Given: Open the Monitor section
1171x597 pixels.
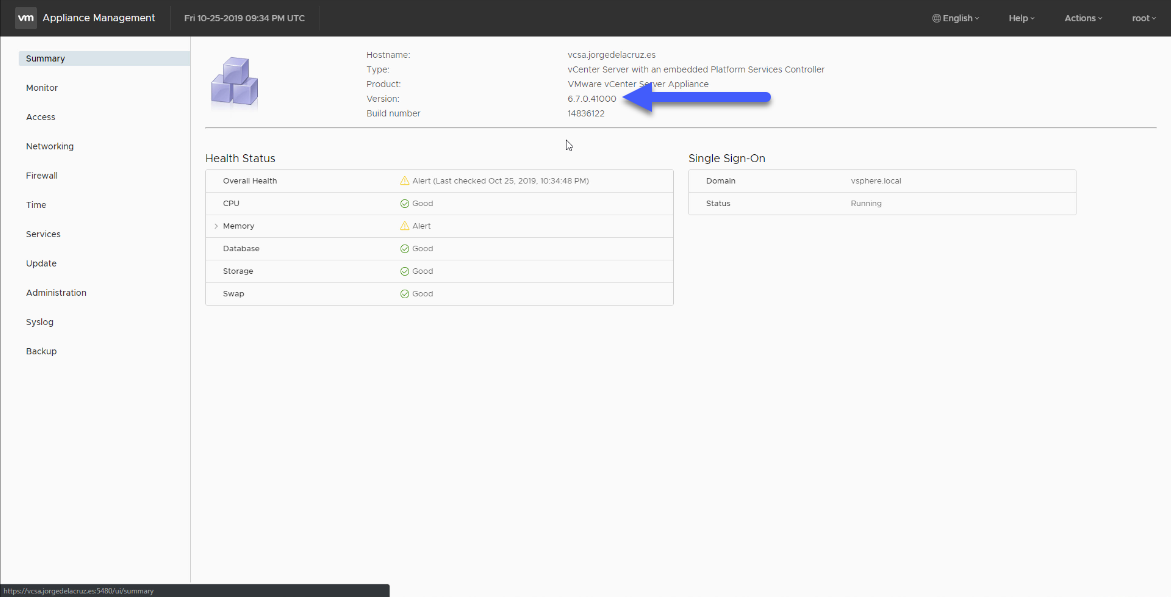Looking at the screenshot, I should 42,87.
